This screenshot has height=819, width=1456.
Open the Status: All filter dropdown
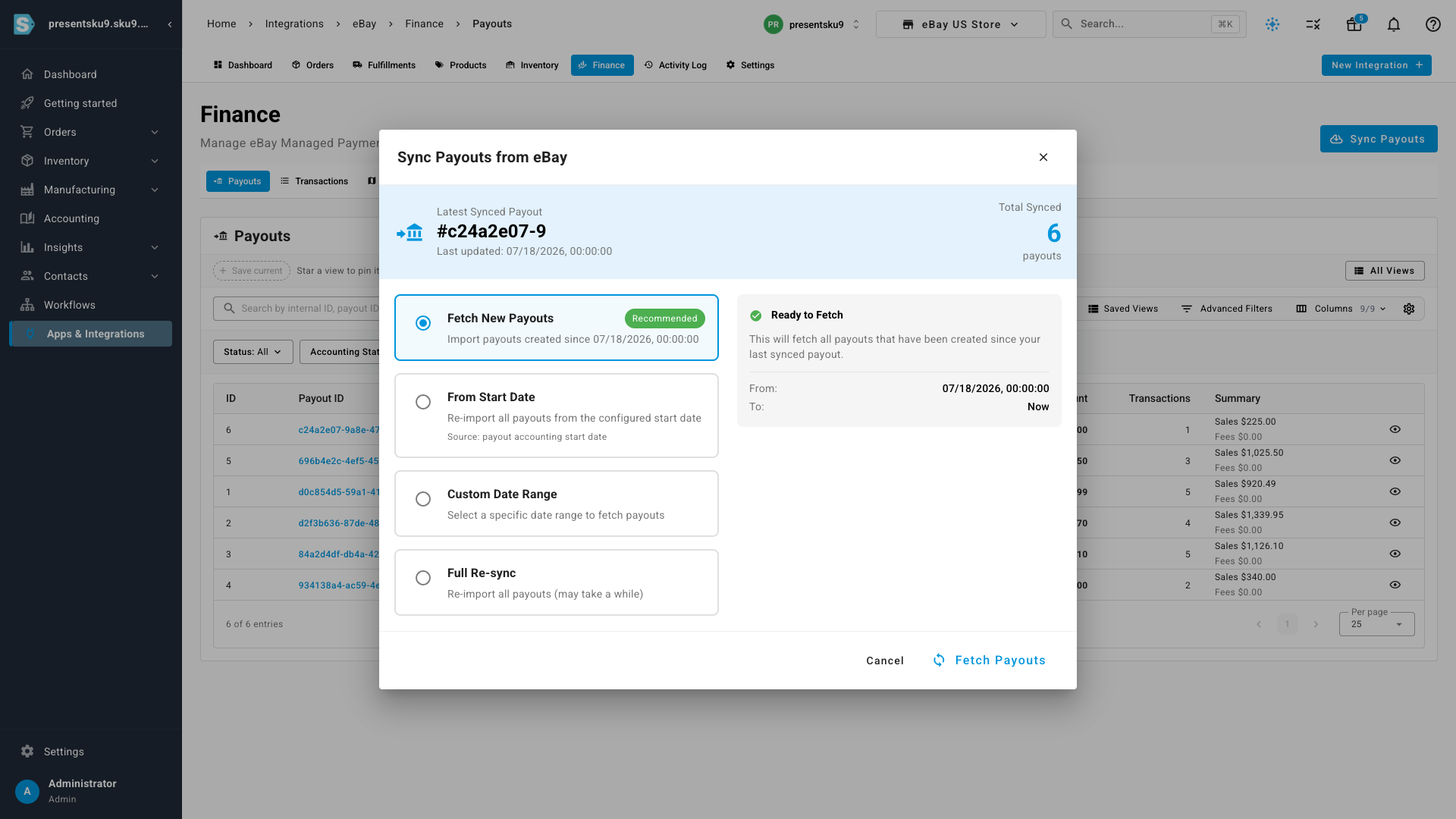[x=253, y=352]
